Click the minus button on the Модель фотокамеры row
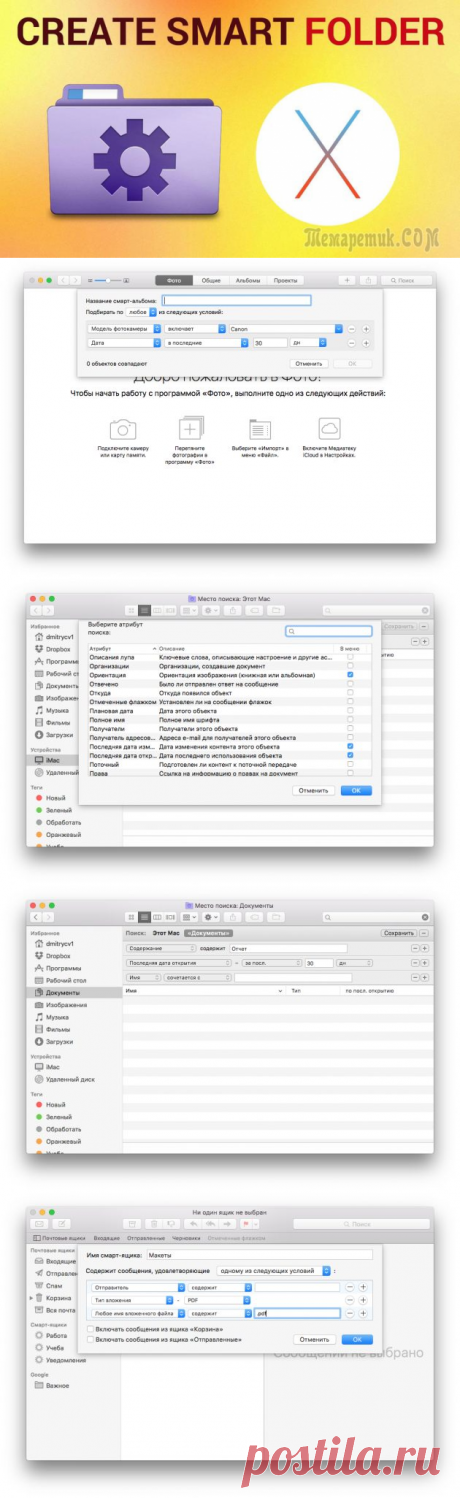This screenshot has height=1498, width=460. click(x=351, y=328)
